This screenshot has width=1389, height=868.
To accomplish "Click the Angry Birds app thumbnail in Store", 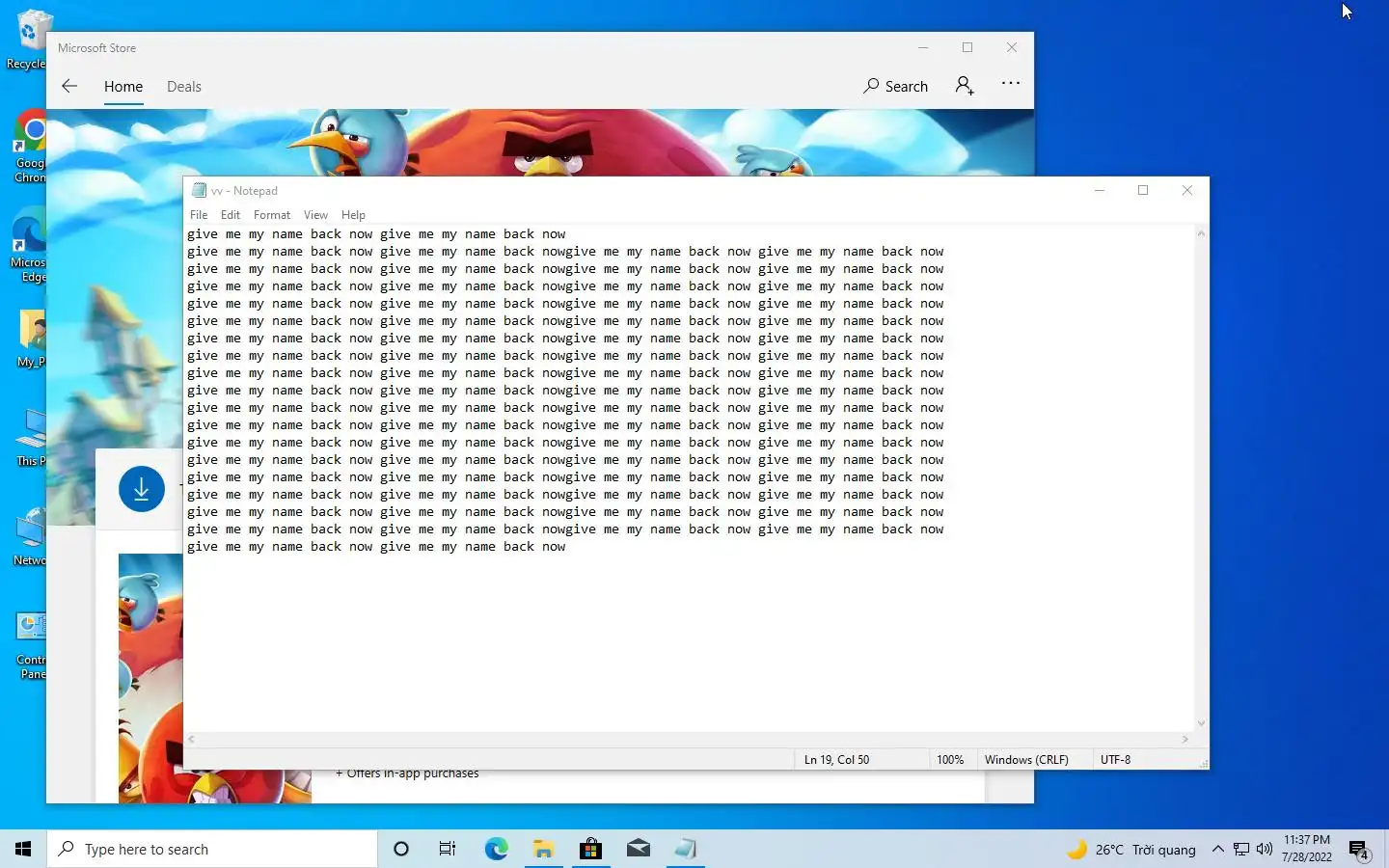I will tap(150, 678).
